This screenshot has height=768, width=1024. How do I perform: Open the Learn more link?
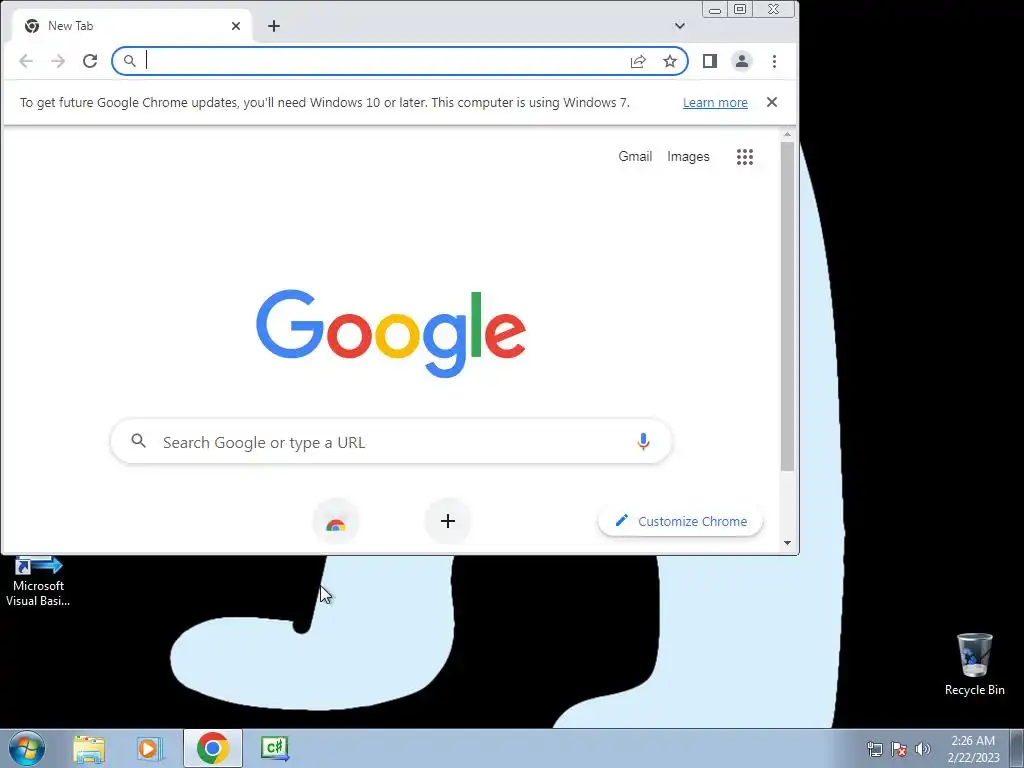click(715, 103)
